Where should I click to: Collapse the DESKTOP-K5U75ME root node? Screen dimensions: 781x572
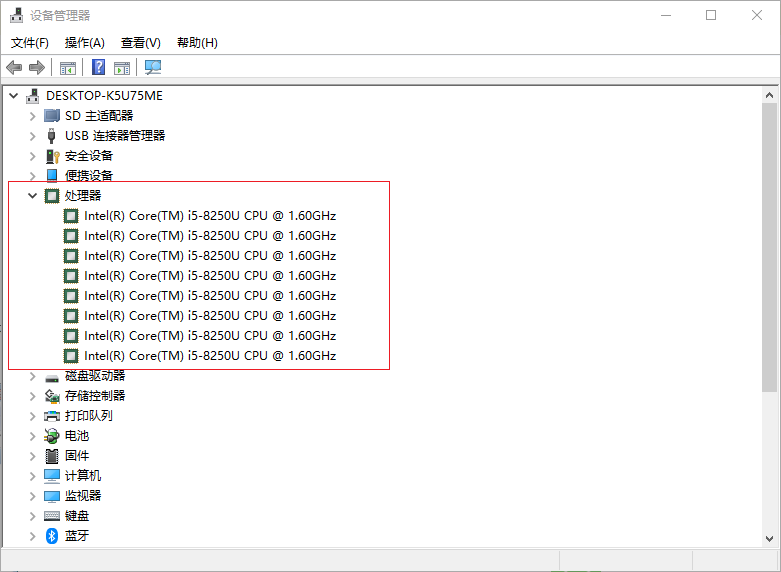[13, 96]
